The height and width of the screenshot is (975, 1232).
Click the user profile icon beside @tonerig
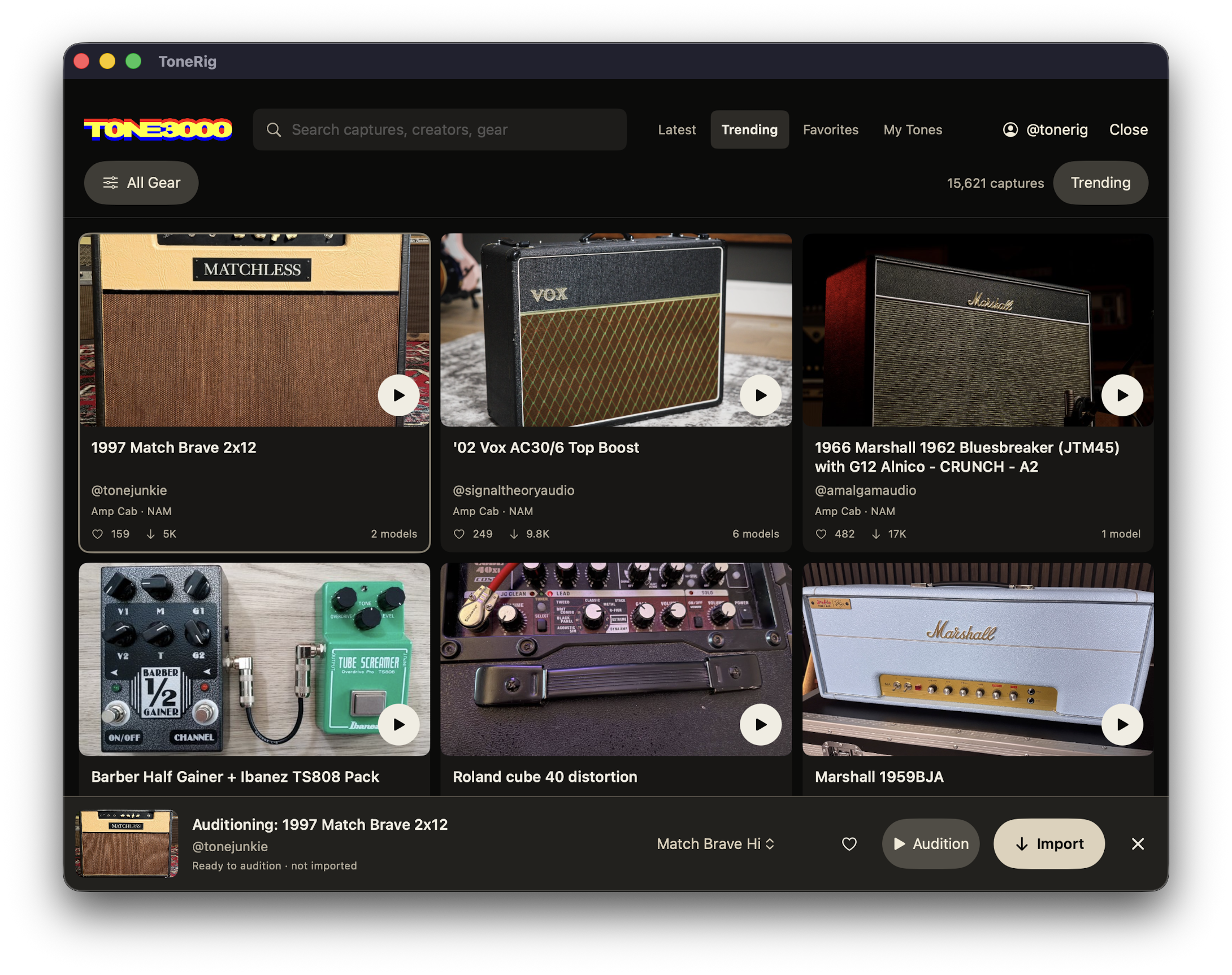click(1010, 129)
